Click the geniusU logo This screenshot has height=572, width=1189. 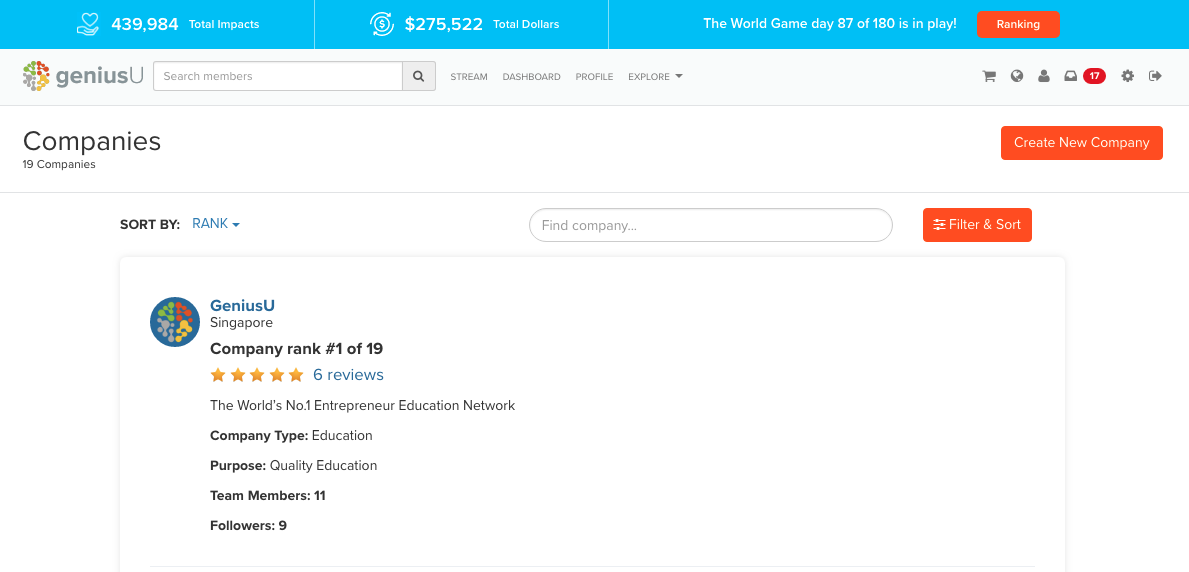point(83,76)
